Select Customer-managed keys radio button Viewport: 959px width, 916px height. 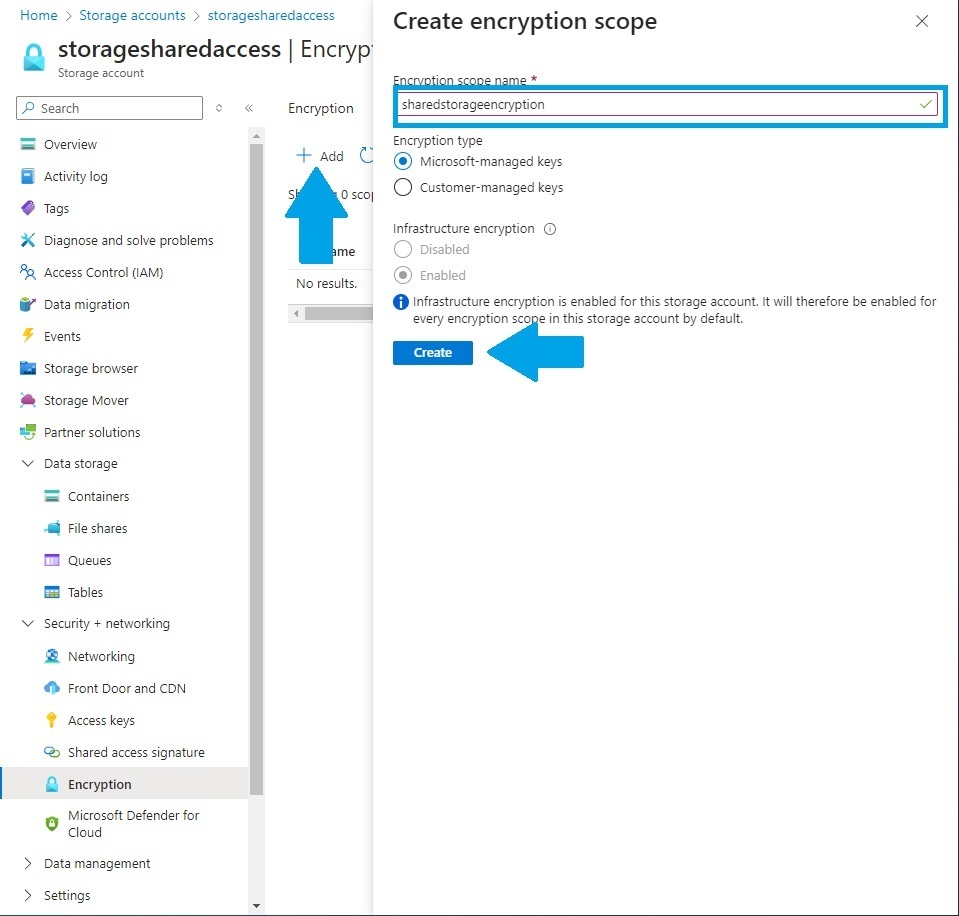[402, 187]
